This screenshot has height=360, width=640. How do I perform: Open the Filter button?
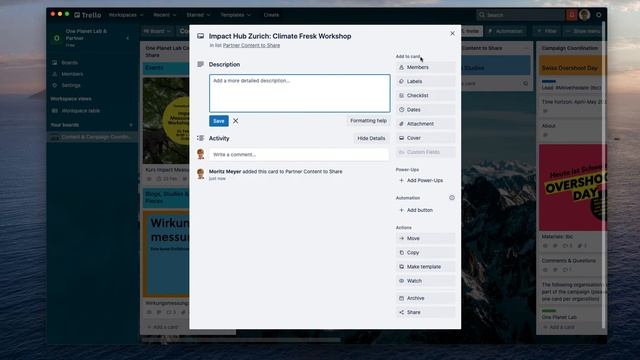coord(547,31)
